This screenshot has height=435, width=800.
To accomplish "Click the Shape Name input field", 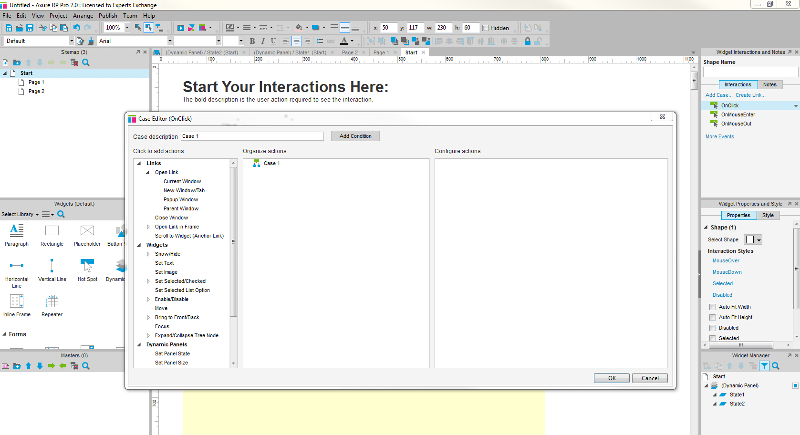I will pos(751,72).
